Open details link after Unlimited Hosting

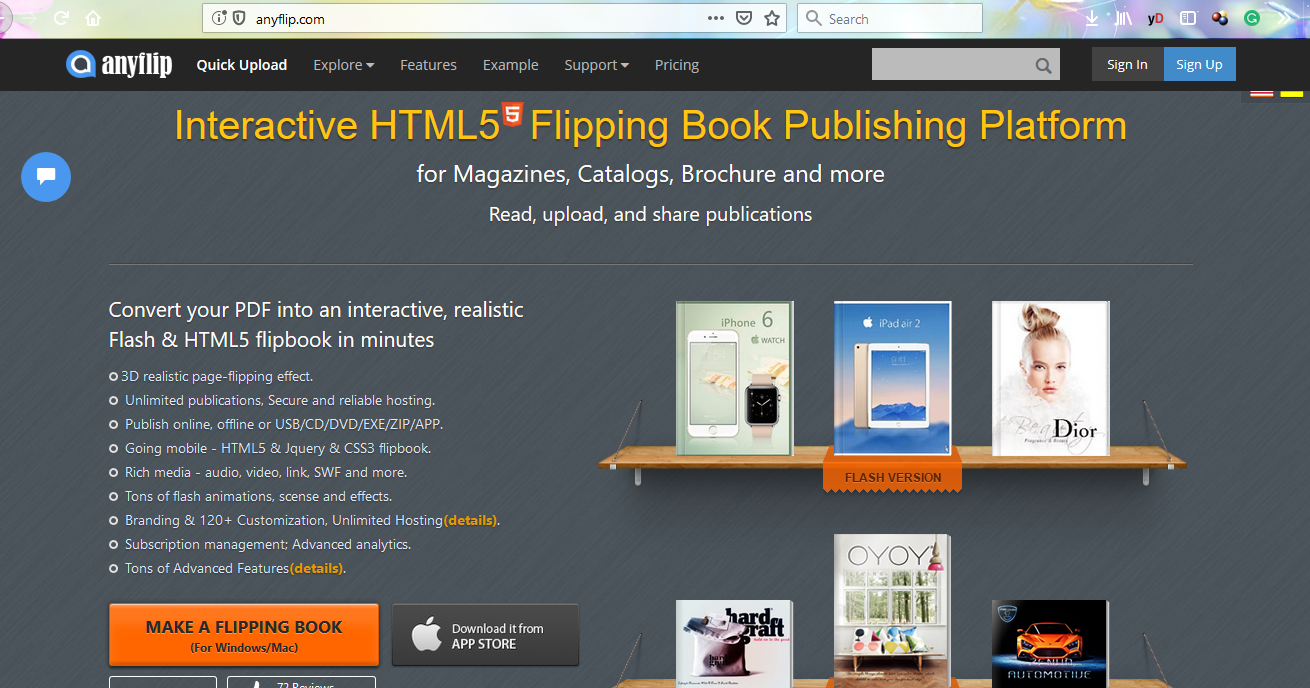pyautogui.click(x=470, y=520)
